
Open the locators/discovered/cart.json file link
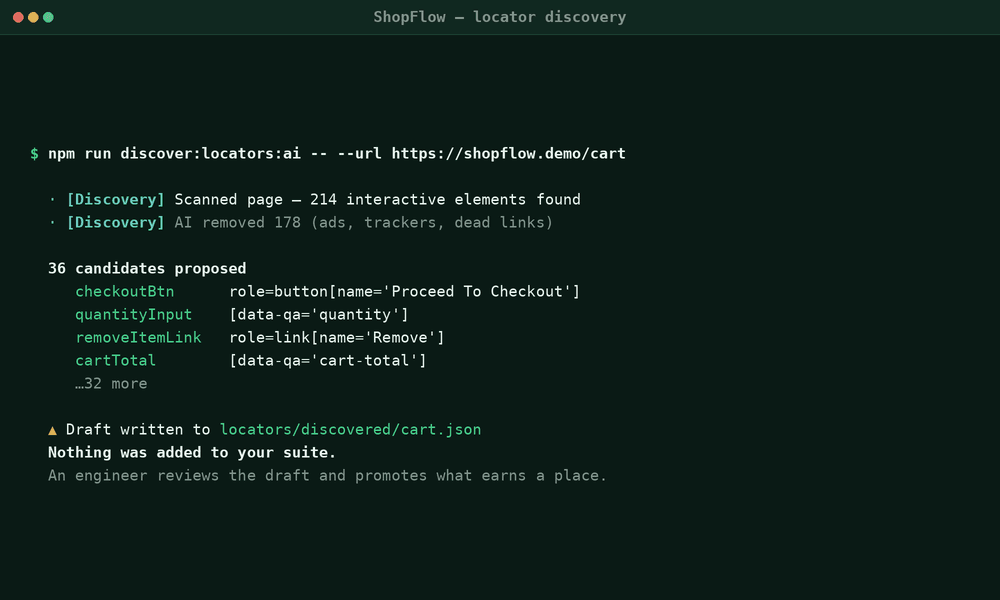[350, 429]
